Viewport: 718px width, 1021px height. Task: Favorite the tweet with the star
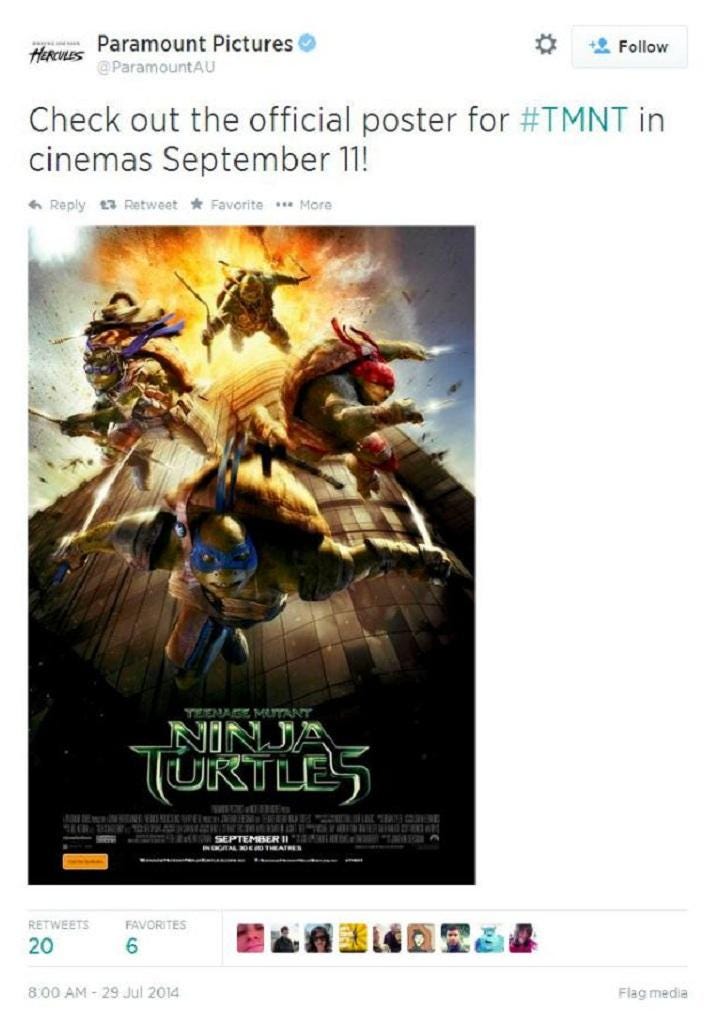tap(227, 205)
